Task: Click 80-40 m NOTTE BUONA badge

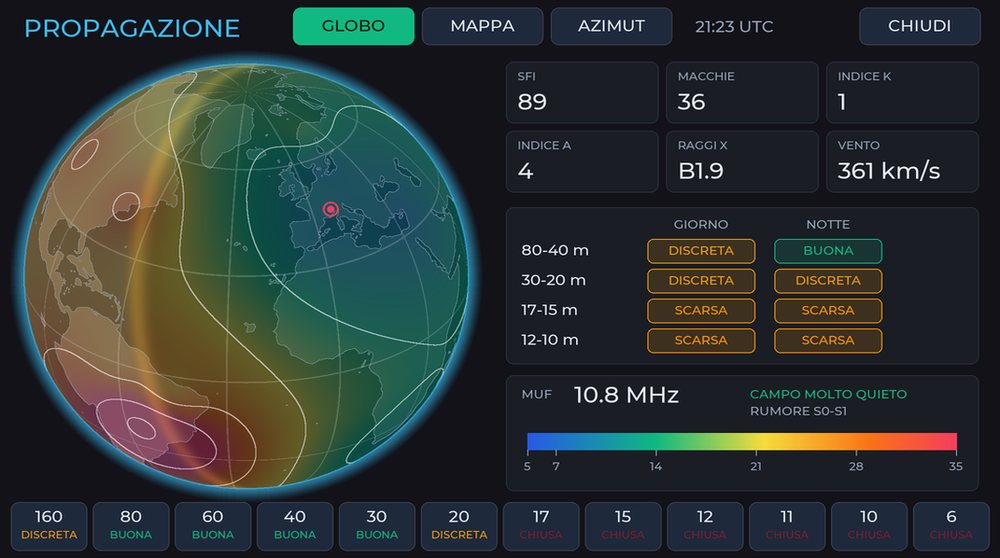Action: click(828, 251)
